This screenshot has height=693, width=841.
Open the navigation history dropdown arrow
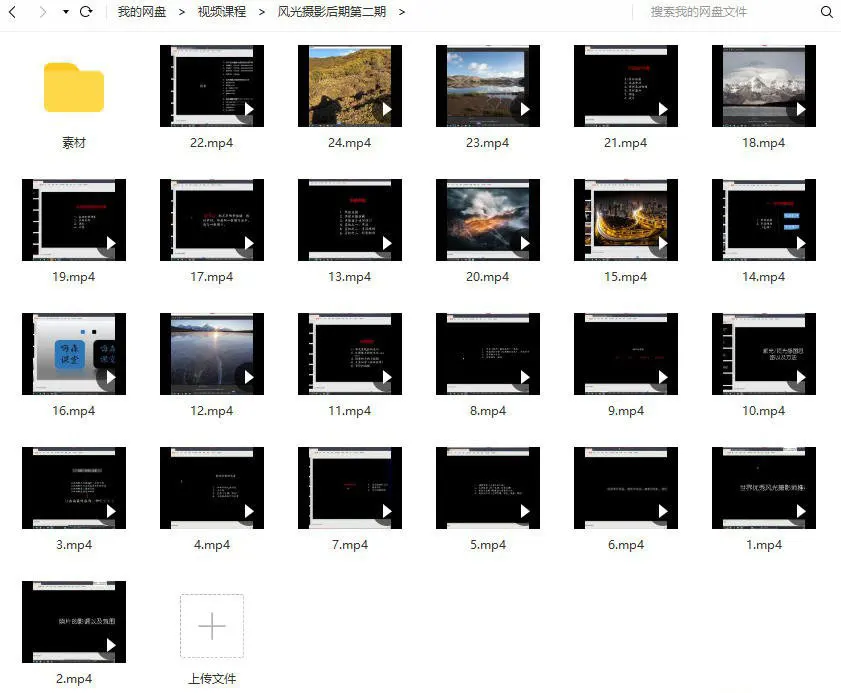(x=65, y=12)
